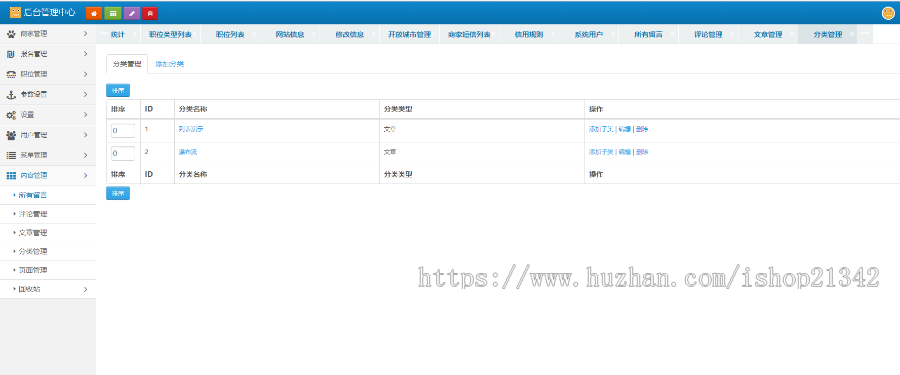Focus the sort order field for ID 1

[x=123, y=130]
